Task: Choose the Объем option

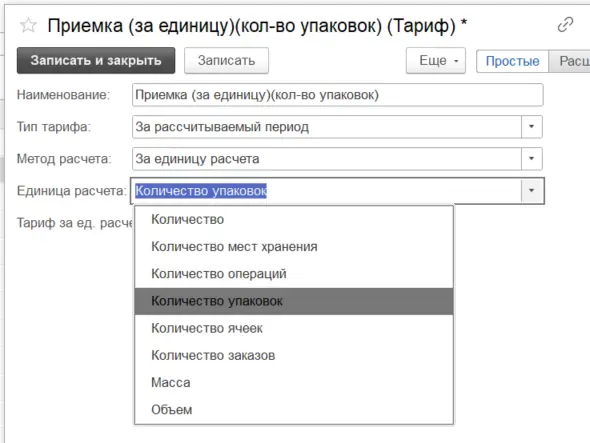Action: tap(294, 410)
